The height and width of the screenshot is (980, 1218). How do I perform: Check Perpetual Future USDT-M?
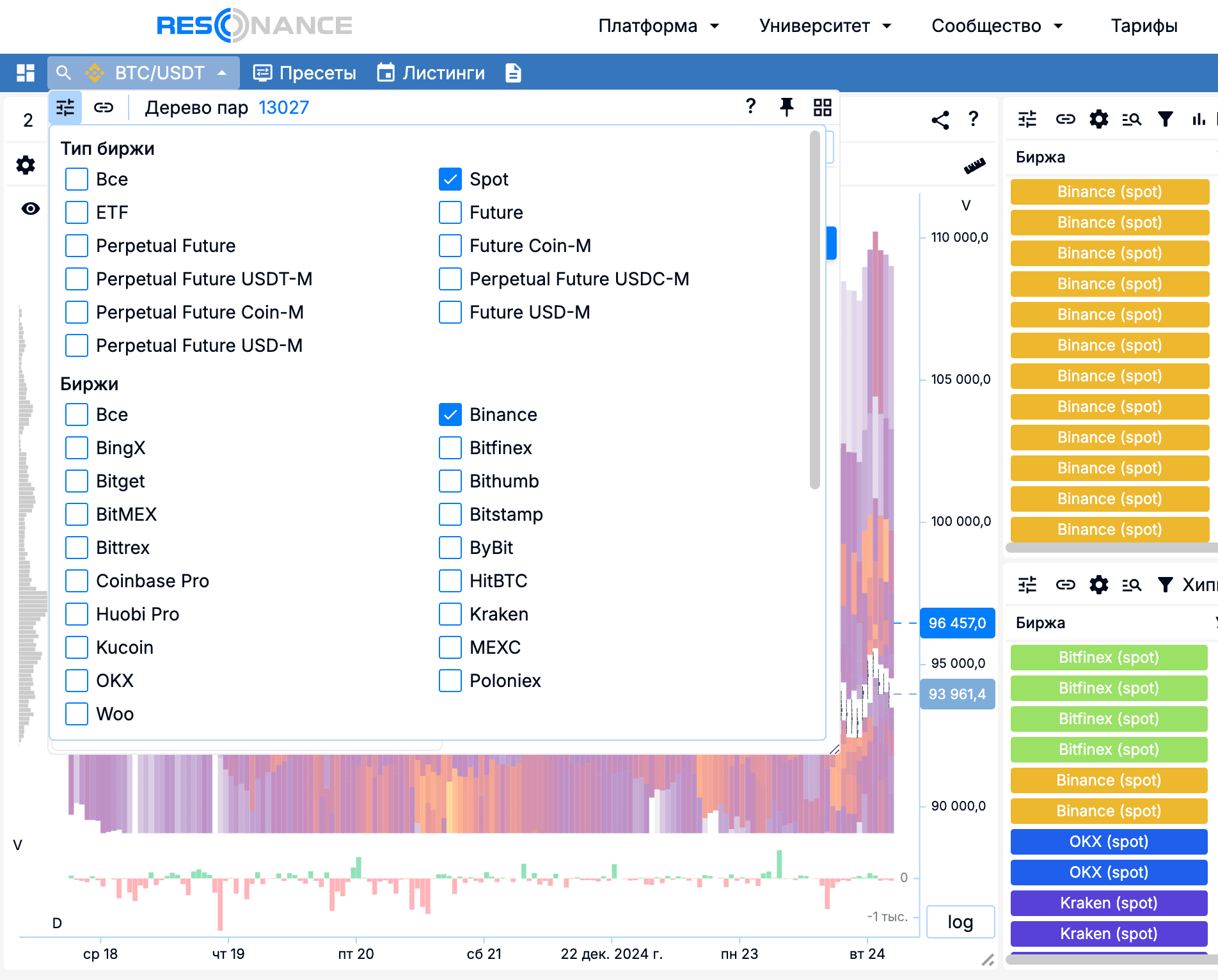click(77, 279)
